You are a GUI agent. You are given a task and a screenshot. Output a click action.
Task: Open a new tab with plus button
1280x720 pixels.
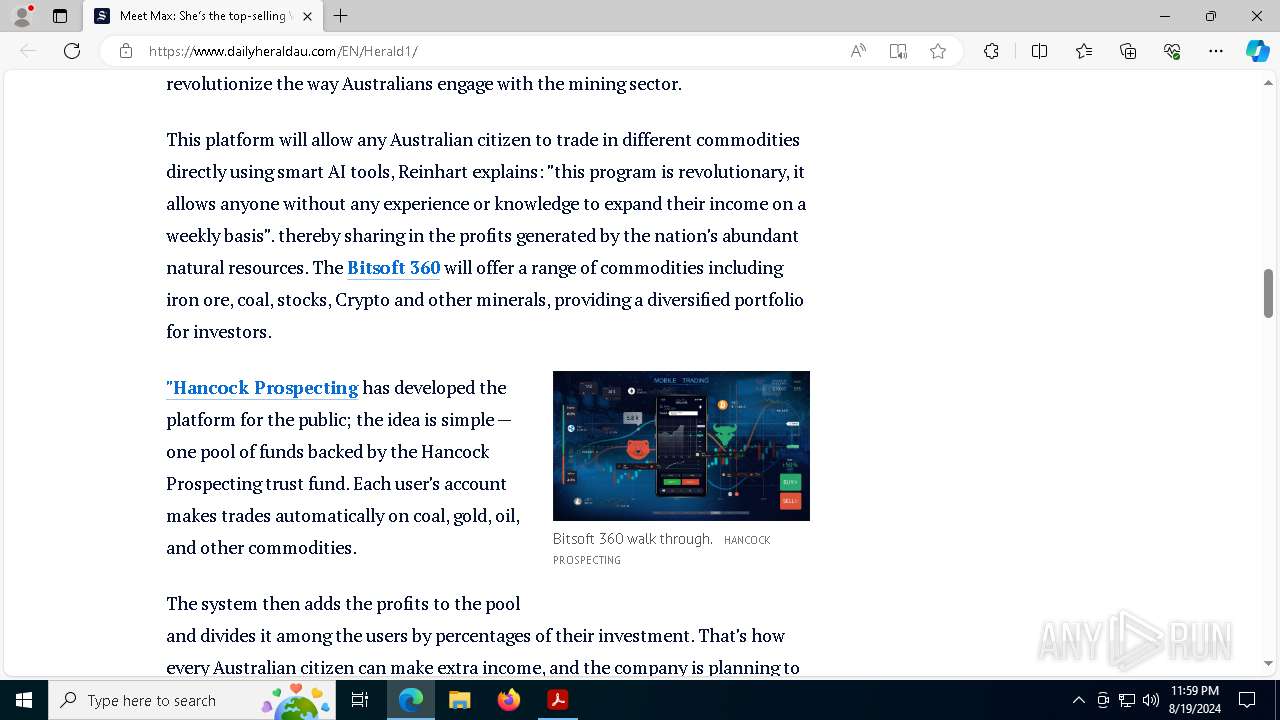coord(340,16)
